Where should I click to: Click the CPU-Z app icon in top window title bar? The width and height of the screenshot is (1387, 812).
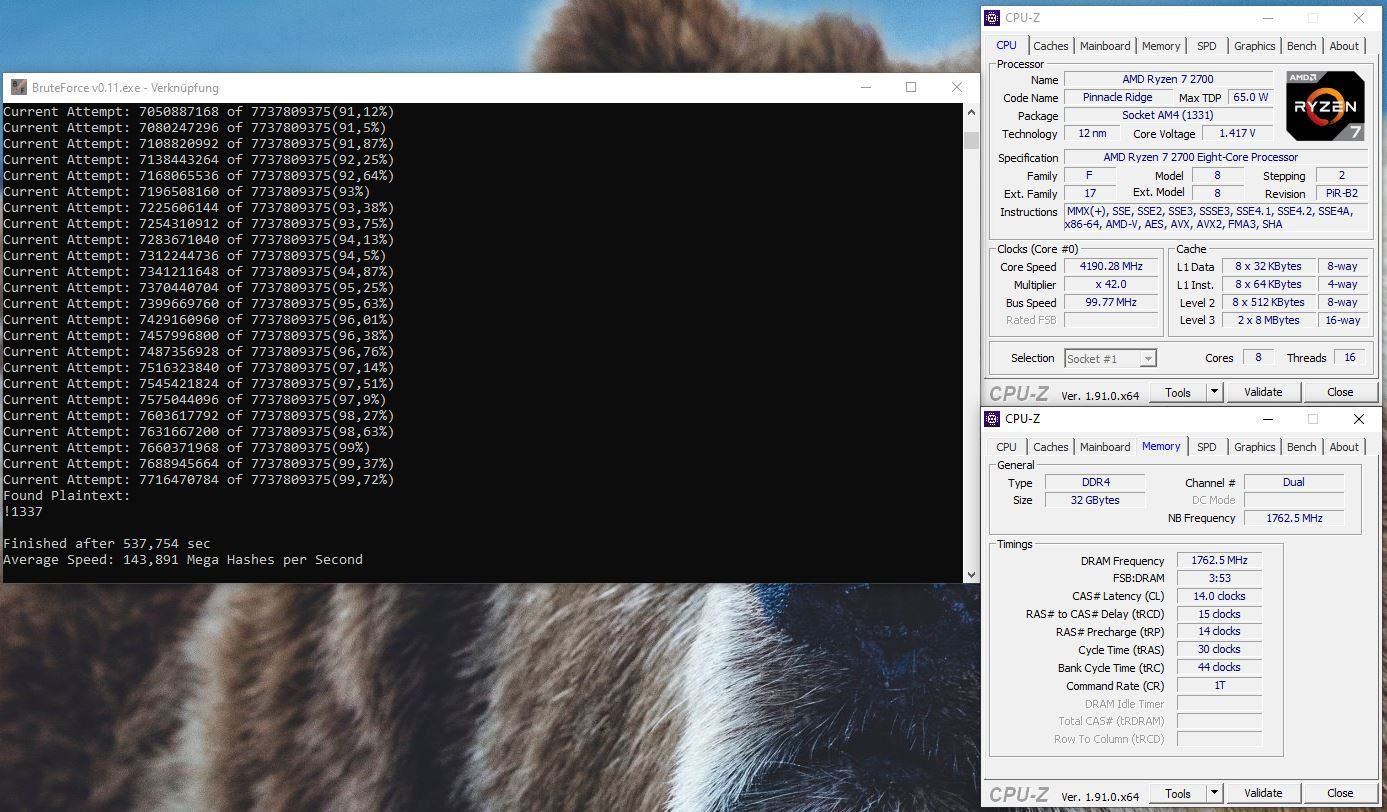tap(992, 18)
